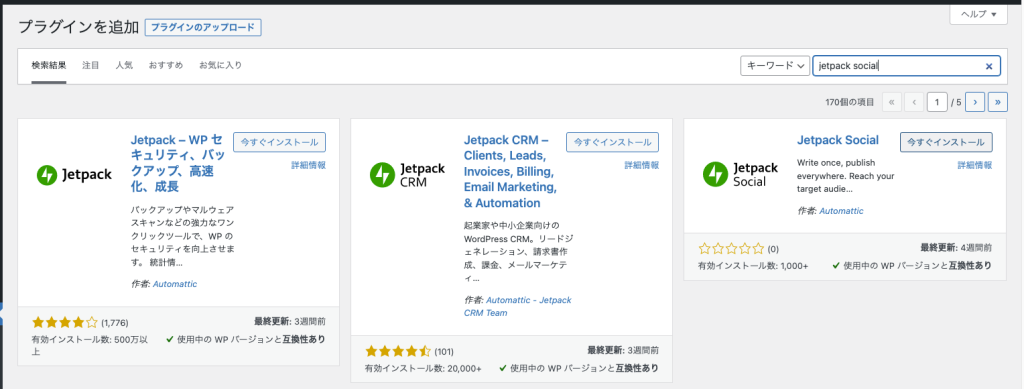
Task: Click the Jetpack star rating with 1,776 reviews
Action: pyautogui.click(x=65, y=322)
